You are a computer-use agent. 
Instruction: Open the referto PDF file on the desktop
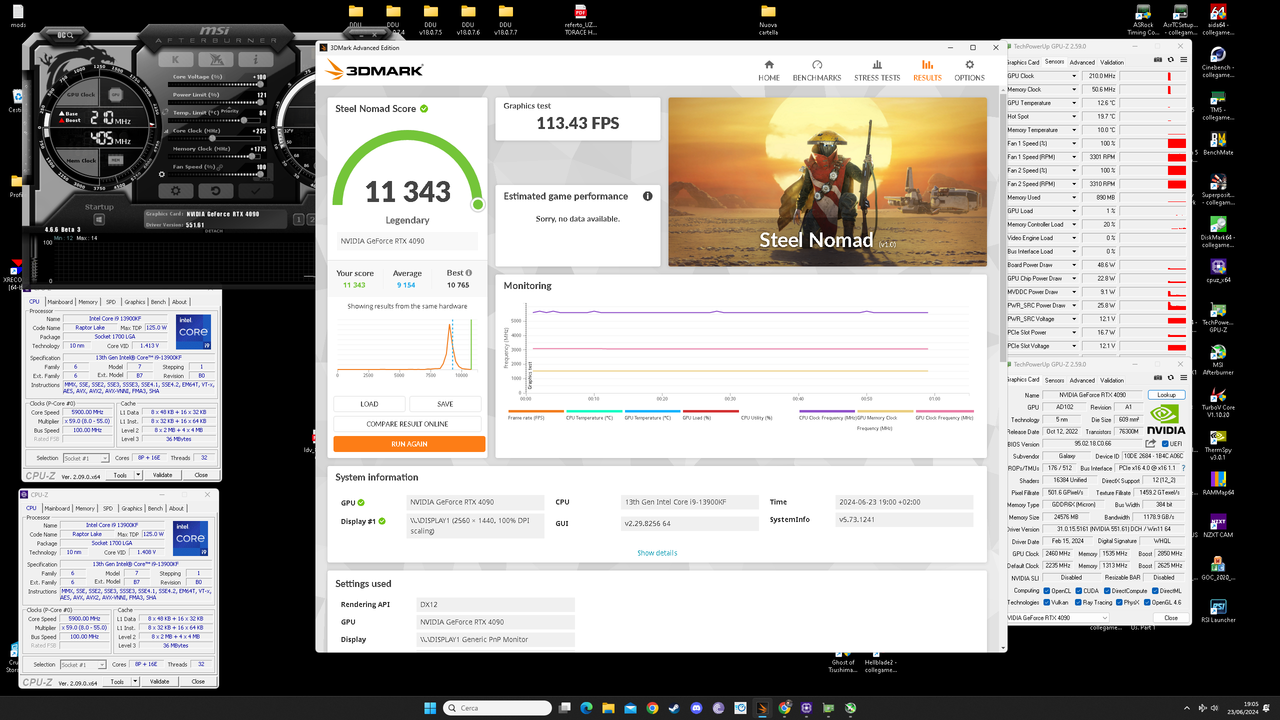pos(581,18)
